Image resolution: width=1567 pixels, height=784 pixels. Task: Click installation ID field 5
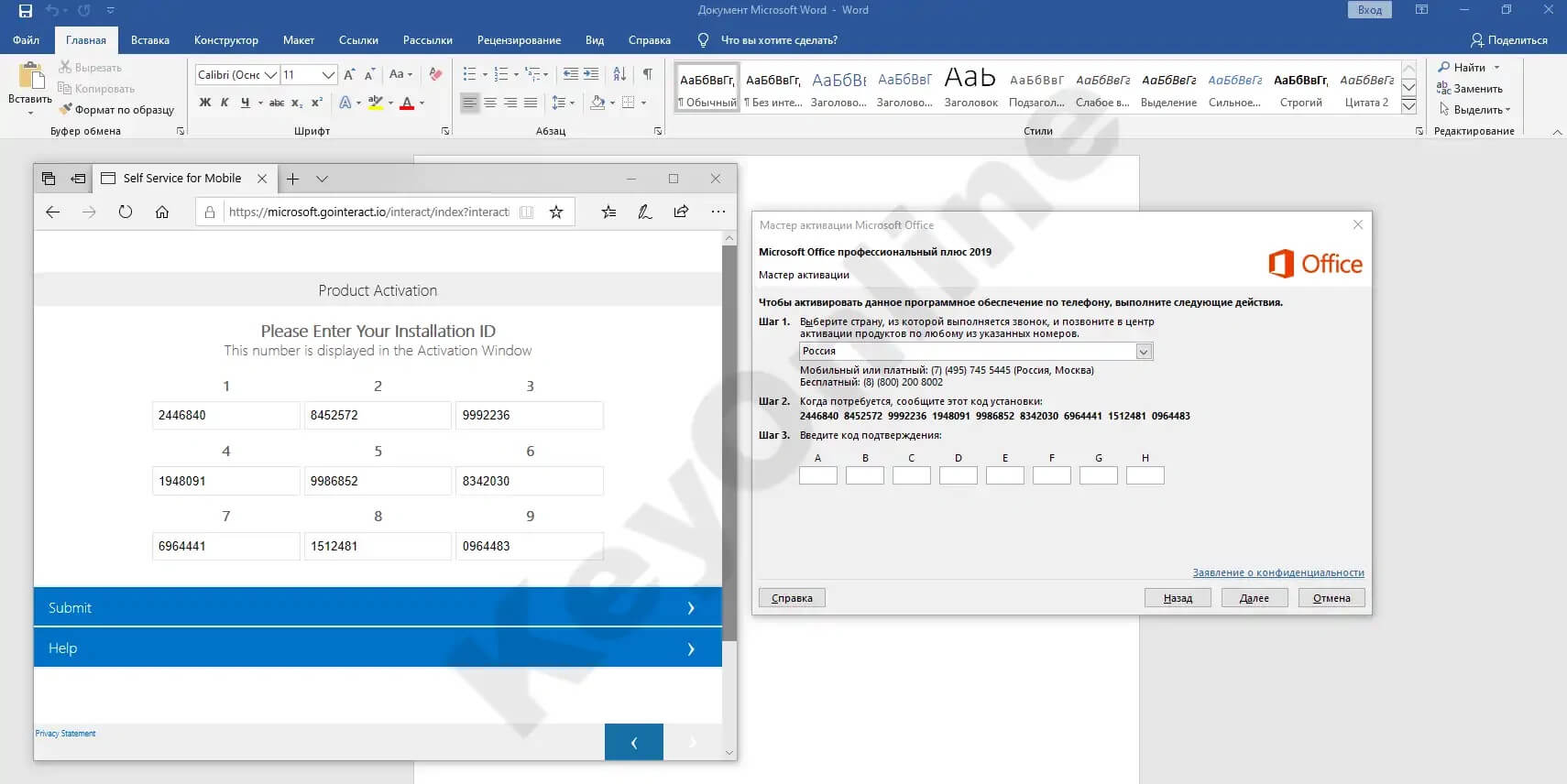click(x=378, y=481)
